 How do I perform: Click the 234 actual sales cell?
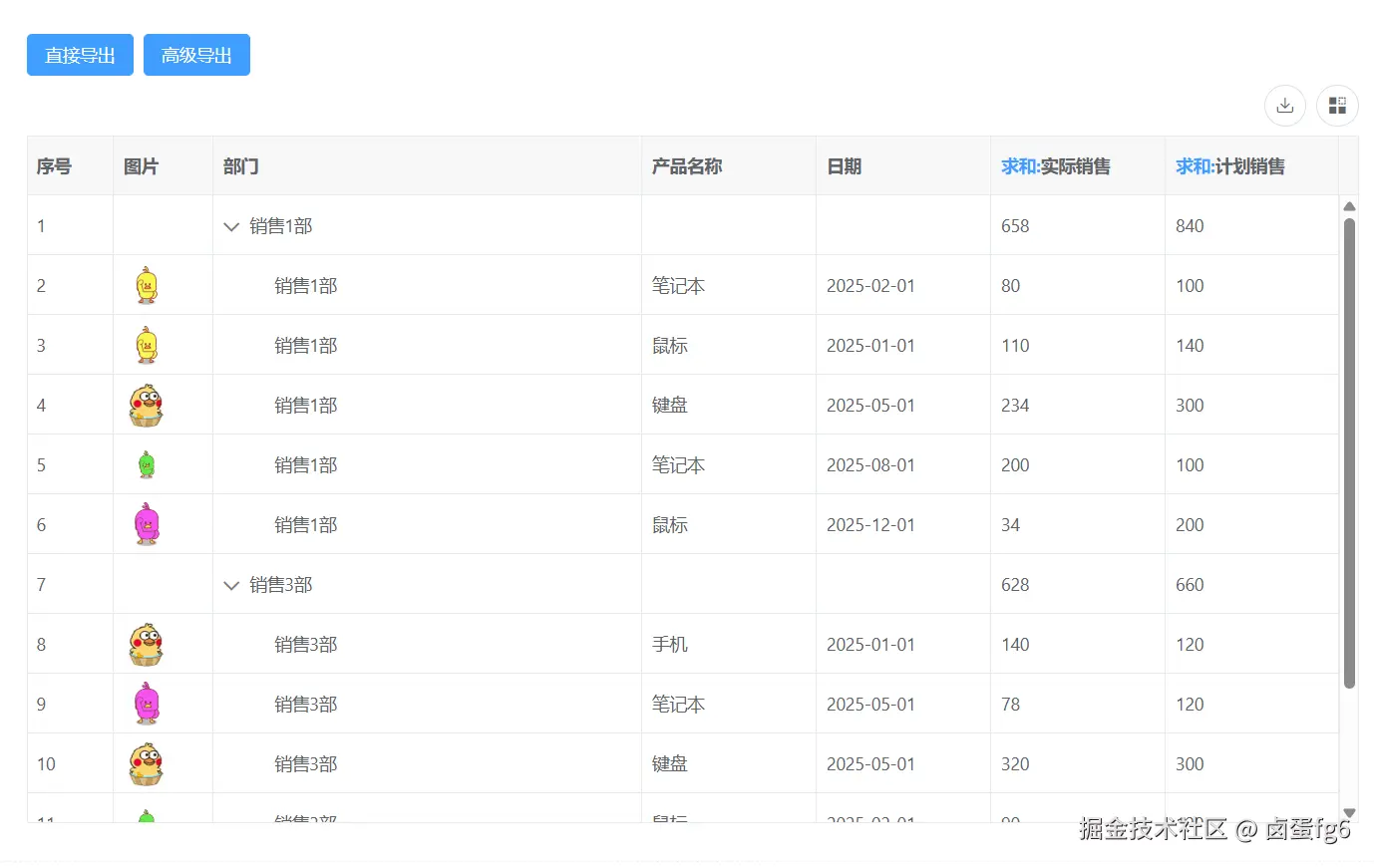pos(1078,406)
